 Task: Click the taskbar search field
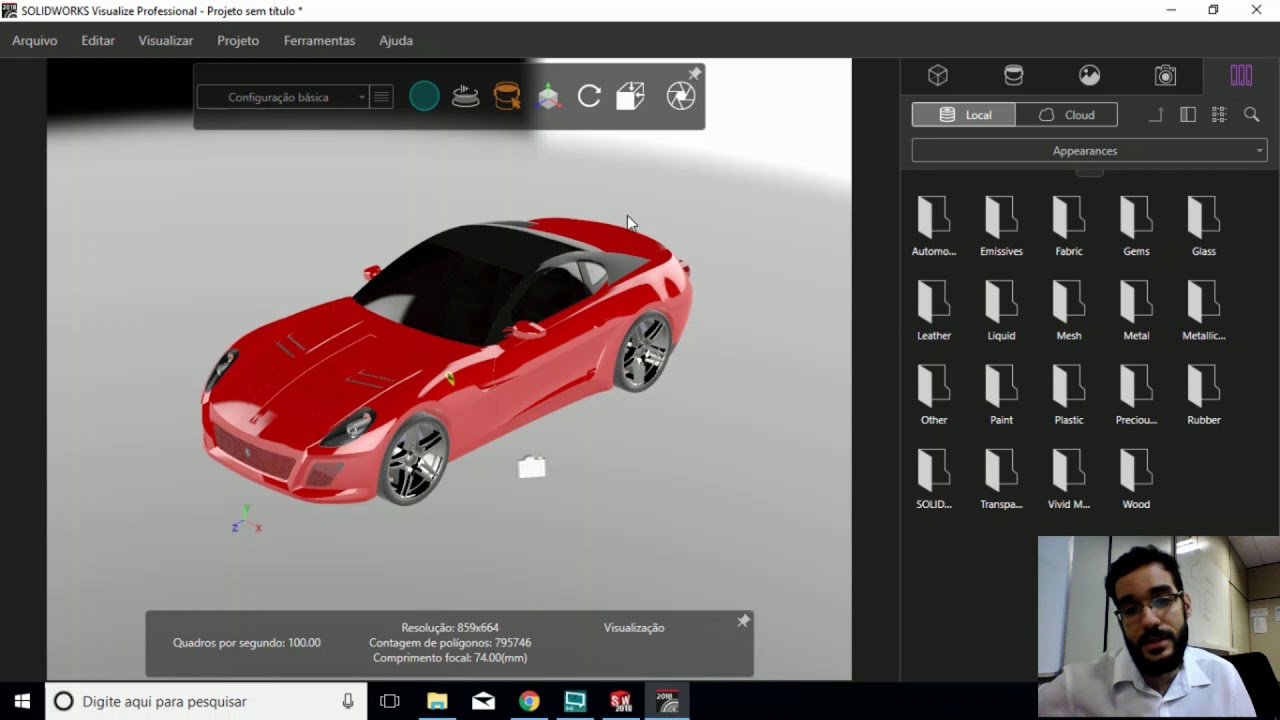tap(206, 701)
